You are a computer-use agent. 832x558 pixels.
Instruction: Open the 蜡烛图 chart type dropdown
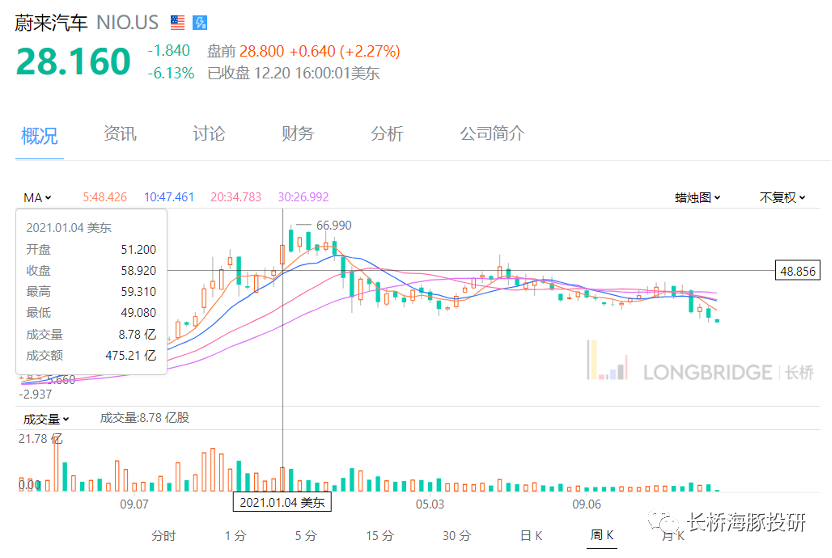click(697, 197)
